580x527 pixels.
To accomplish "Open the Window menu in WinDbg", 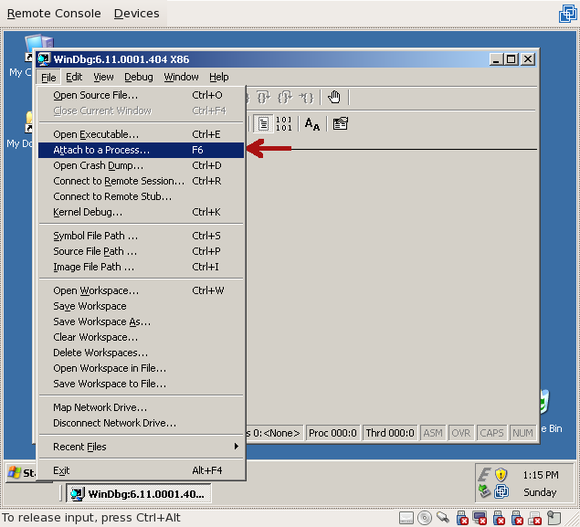I will tap(181, 77).
